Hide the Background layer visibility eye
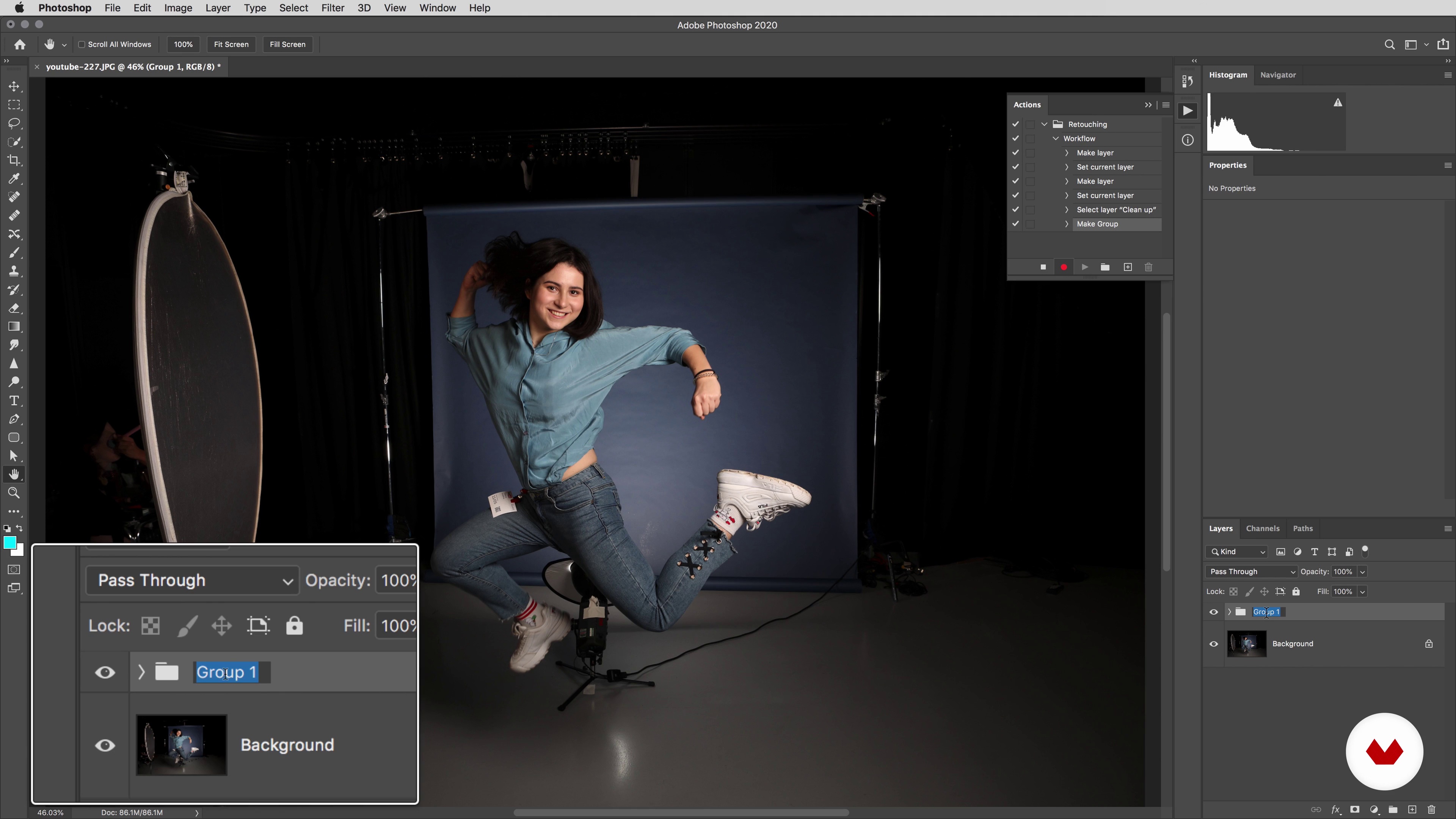 [x=1213, y=644]
